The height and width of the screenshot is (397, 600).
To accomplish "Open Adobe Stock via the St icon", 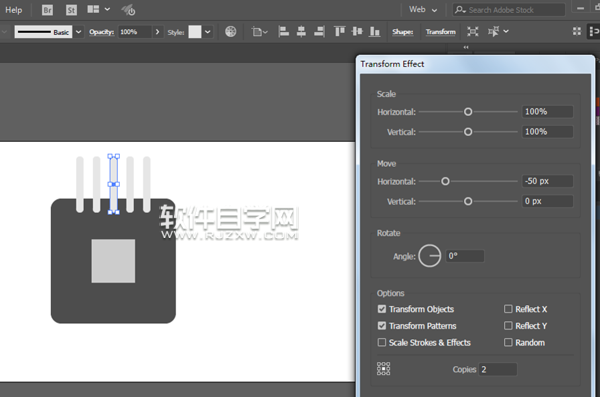I will tap(71, 10).
